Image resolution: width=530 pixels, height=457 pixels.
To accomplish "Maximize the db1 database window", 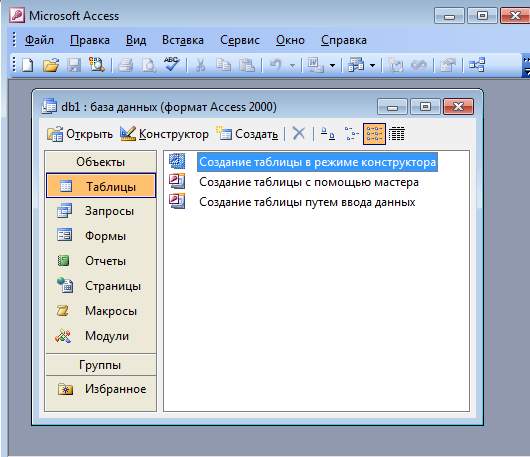I will click(425, 107).
